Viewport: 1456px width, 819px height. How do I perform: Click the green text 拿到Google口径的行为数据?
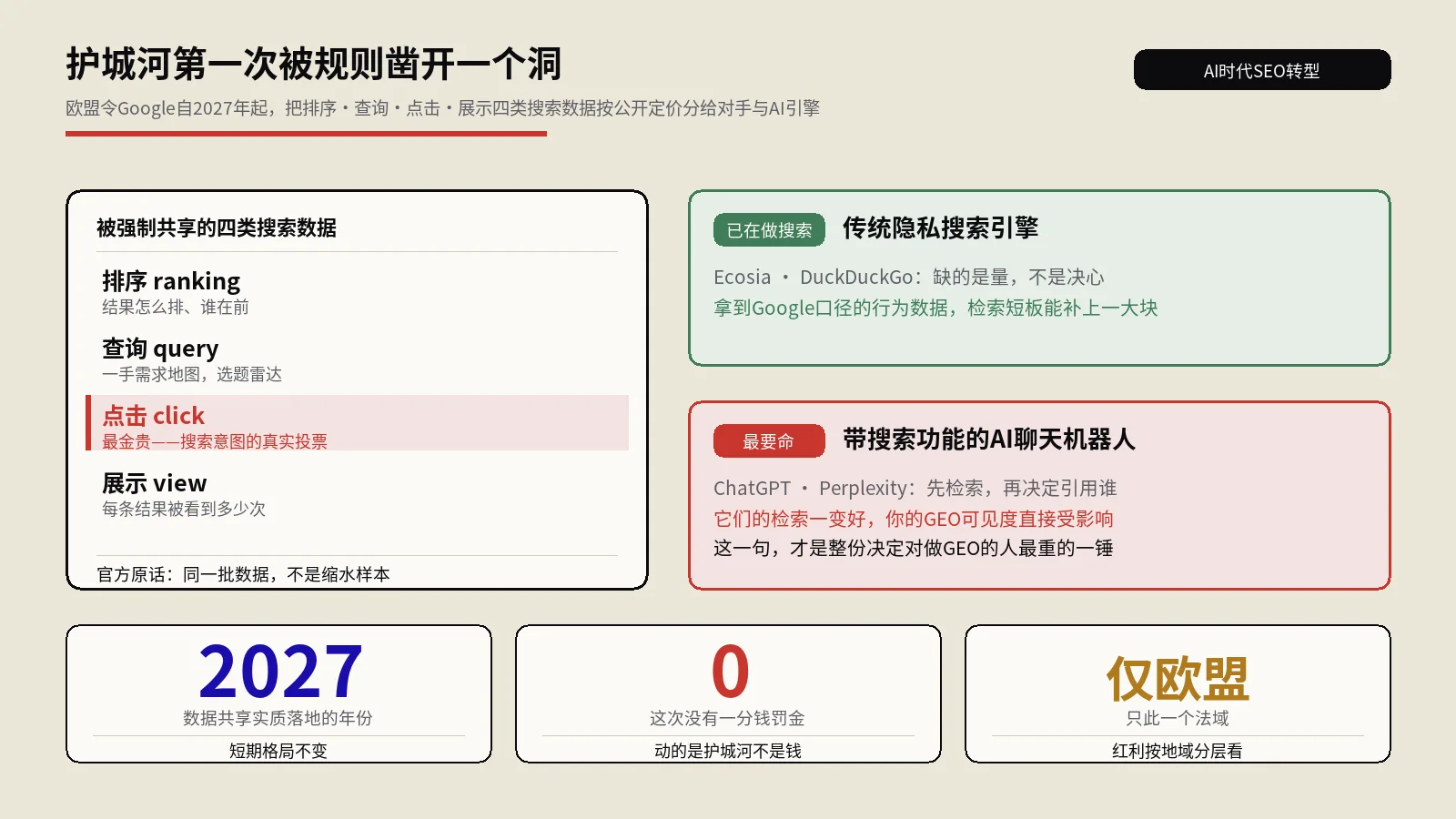(x=935, y=308)
